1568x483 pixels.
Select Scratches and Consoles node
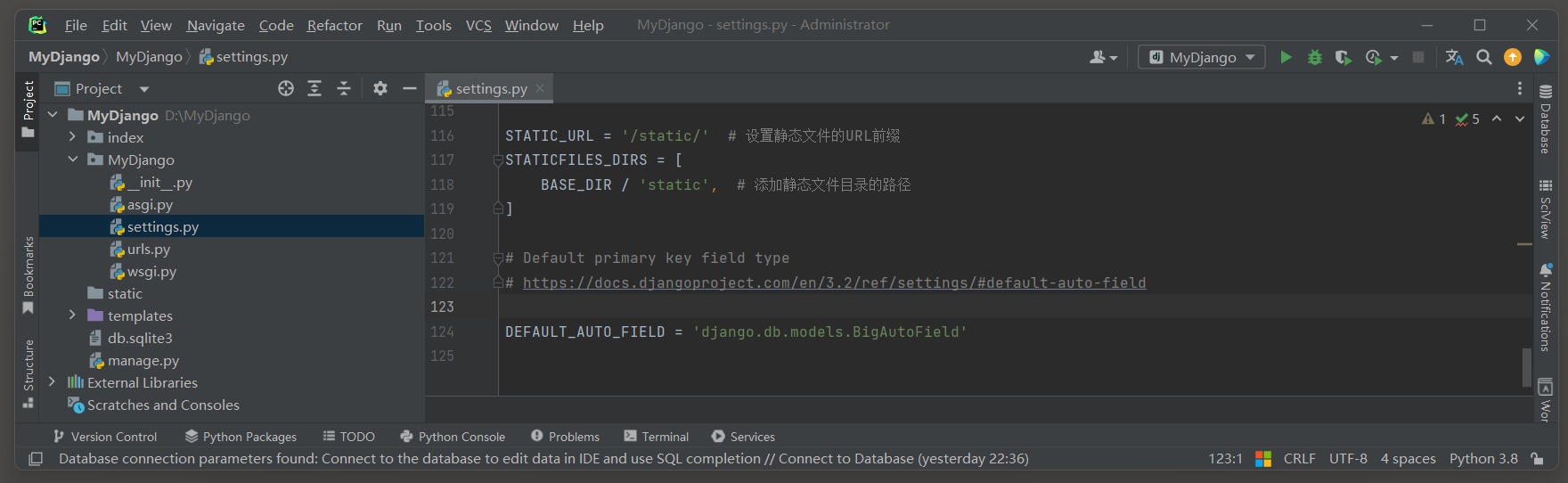153,405
